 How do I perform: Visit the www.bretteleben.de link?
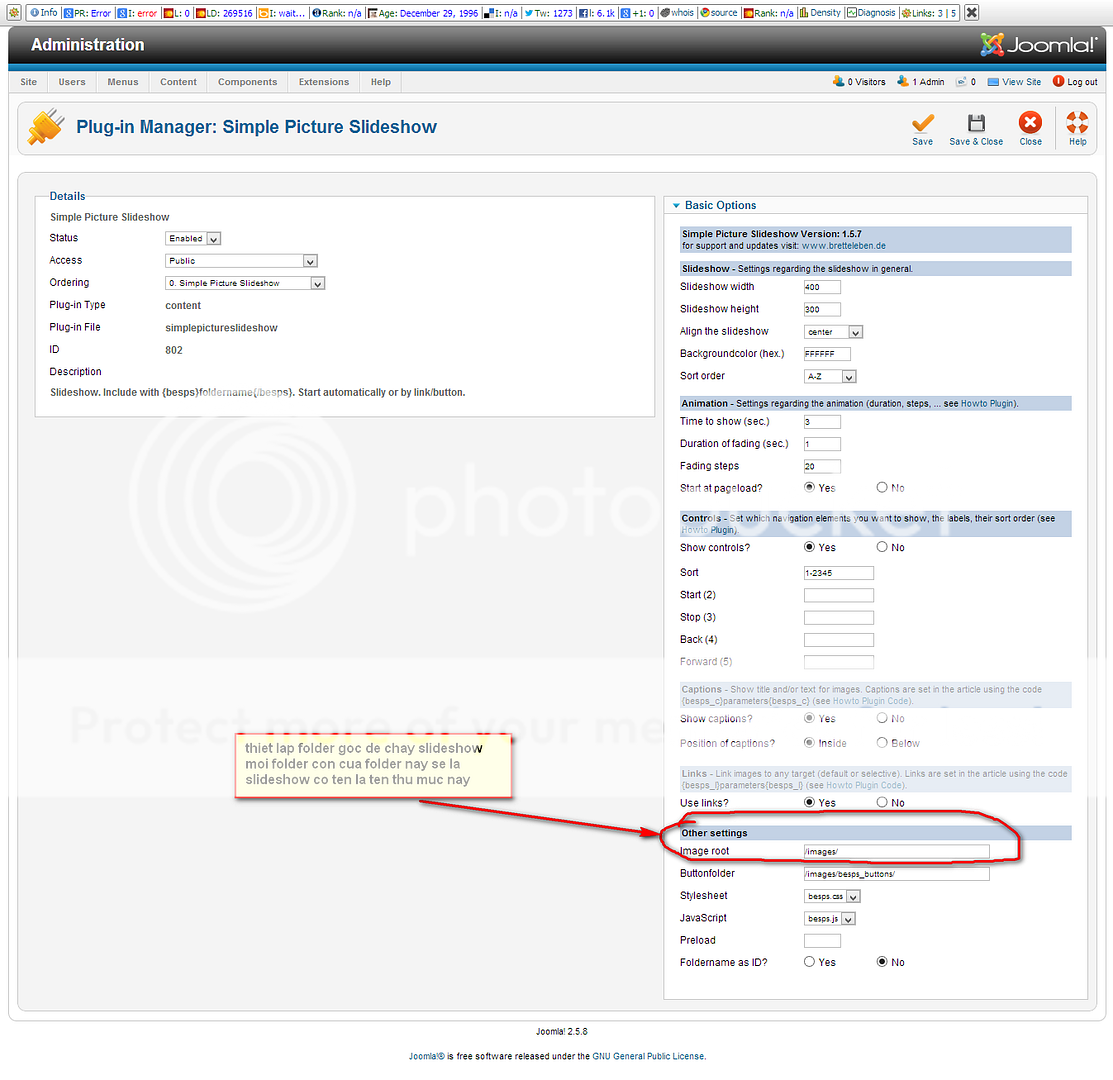(844, 245)
